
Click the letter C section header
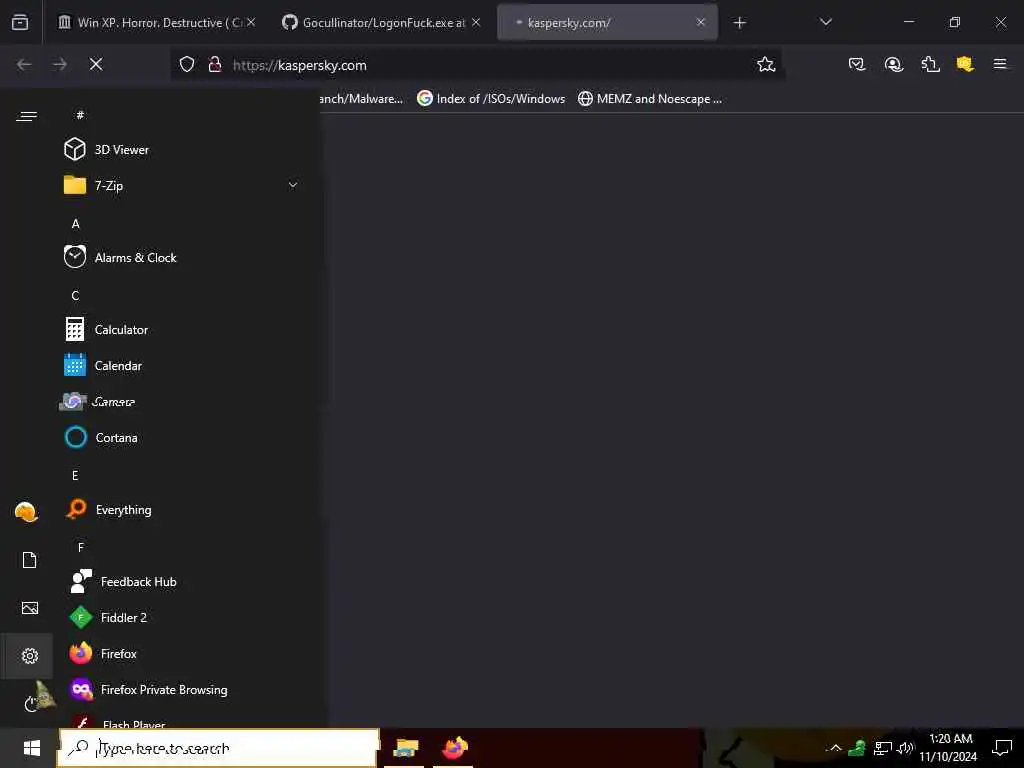point(76,296)
